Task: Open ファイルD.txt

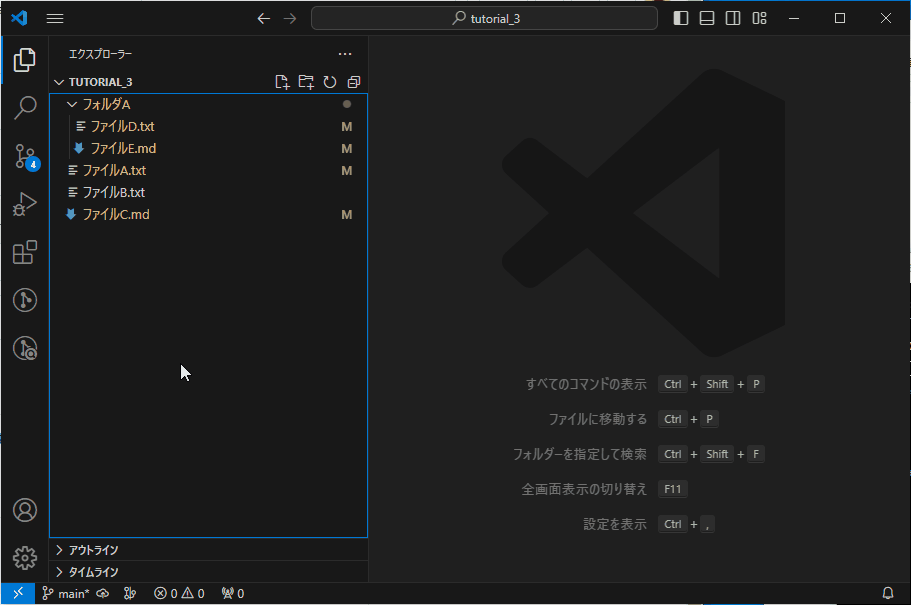Action: (x=209, y=127)
